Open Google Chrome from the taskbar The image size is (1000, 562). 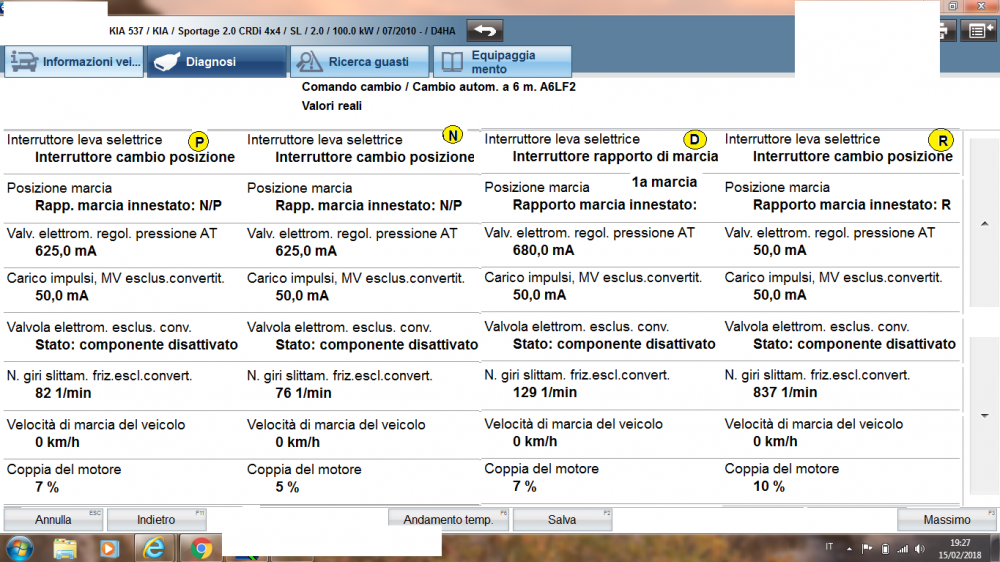click(x=201, y=549)
